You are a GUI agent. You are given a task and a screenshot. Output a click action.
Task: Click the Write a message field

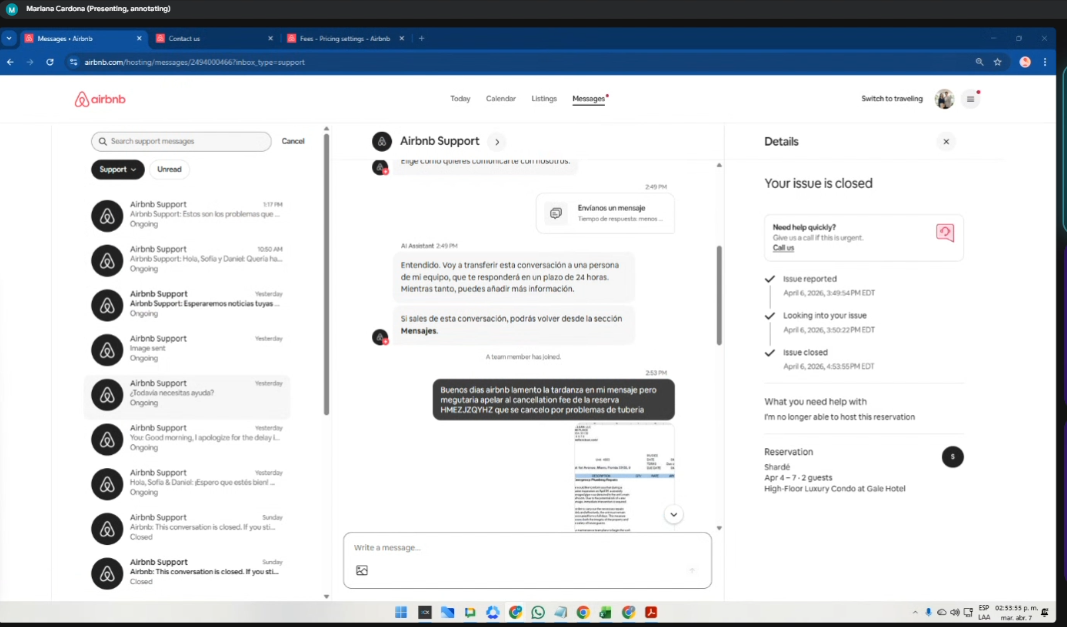click(x=527, y=547)
